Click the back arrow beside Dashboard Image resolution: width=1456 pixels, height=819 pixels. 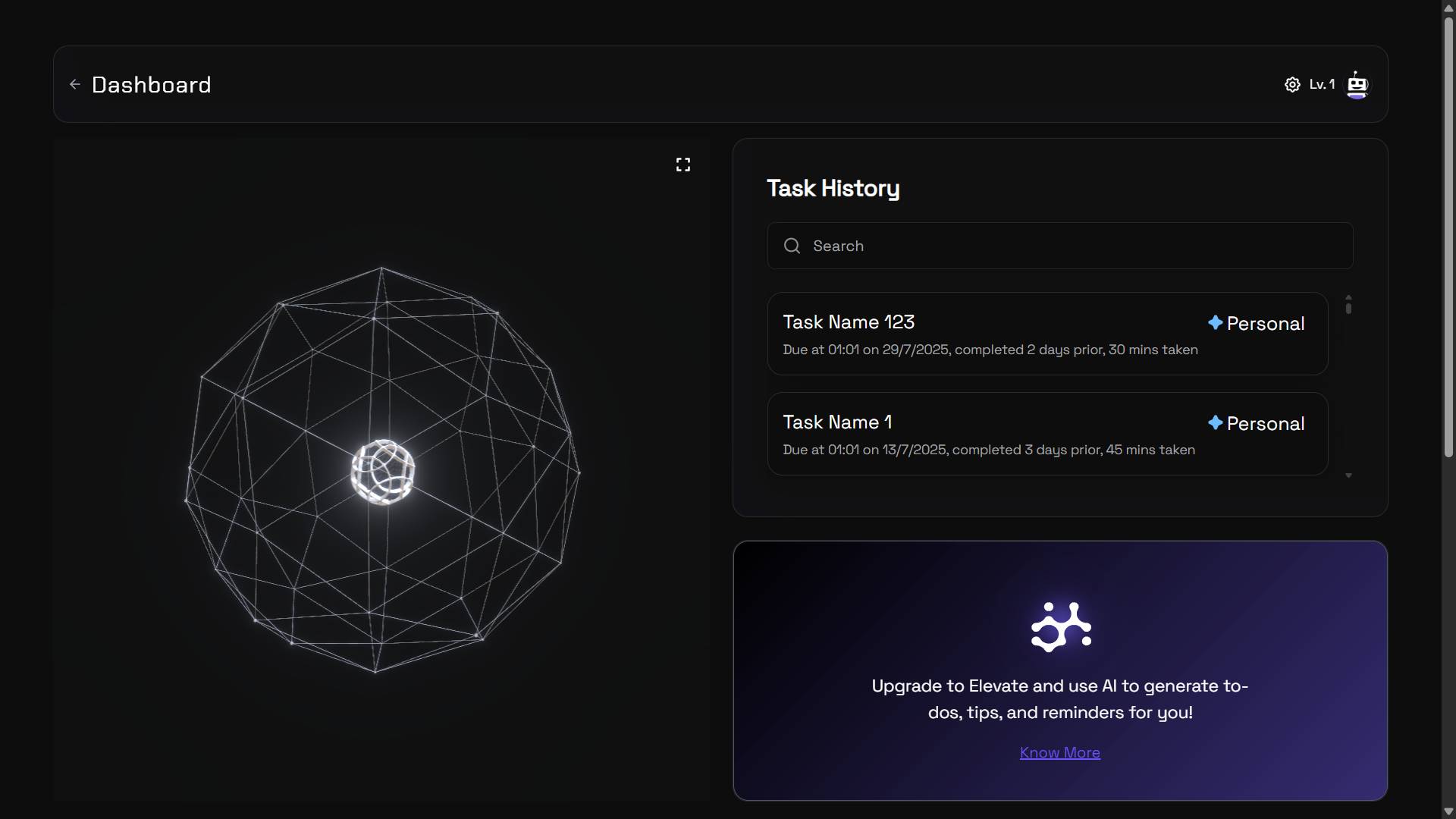point(75,84)
